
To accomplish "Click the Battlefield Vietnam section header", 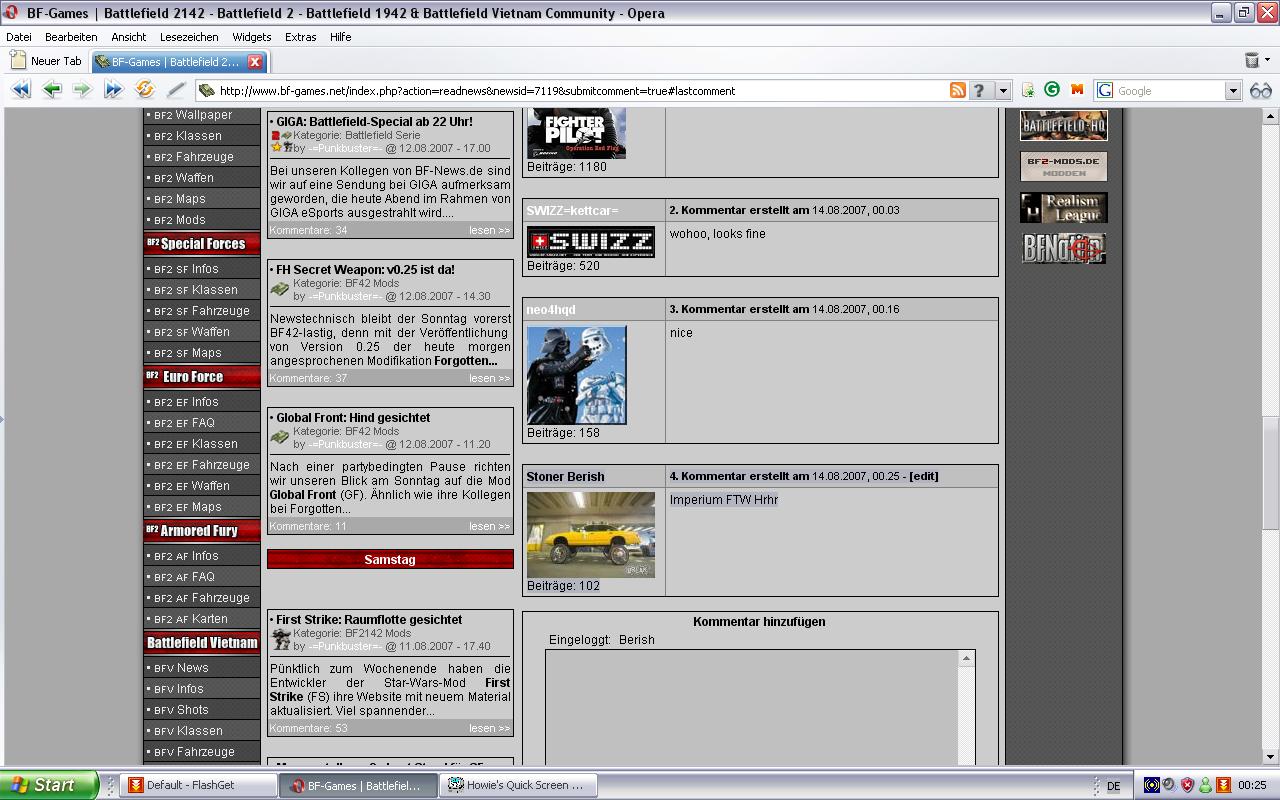I will pos(201,642).
